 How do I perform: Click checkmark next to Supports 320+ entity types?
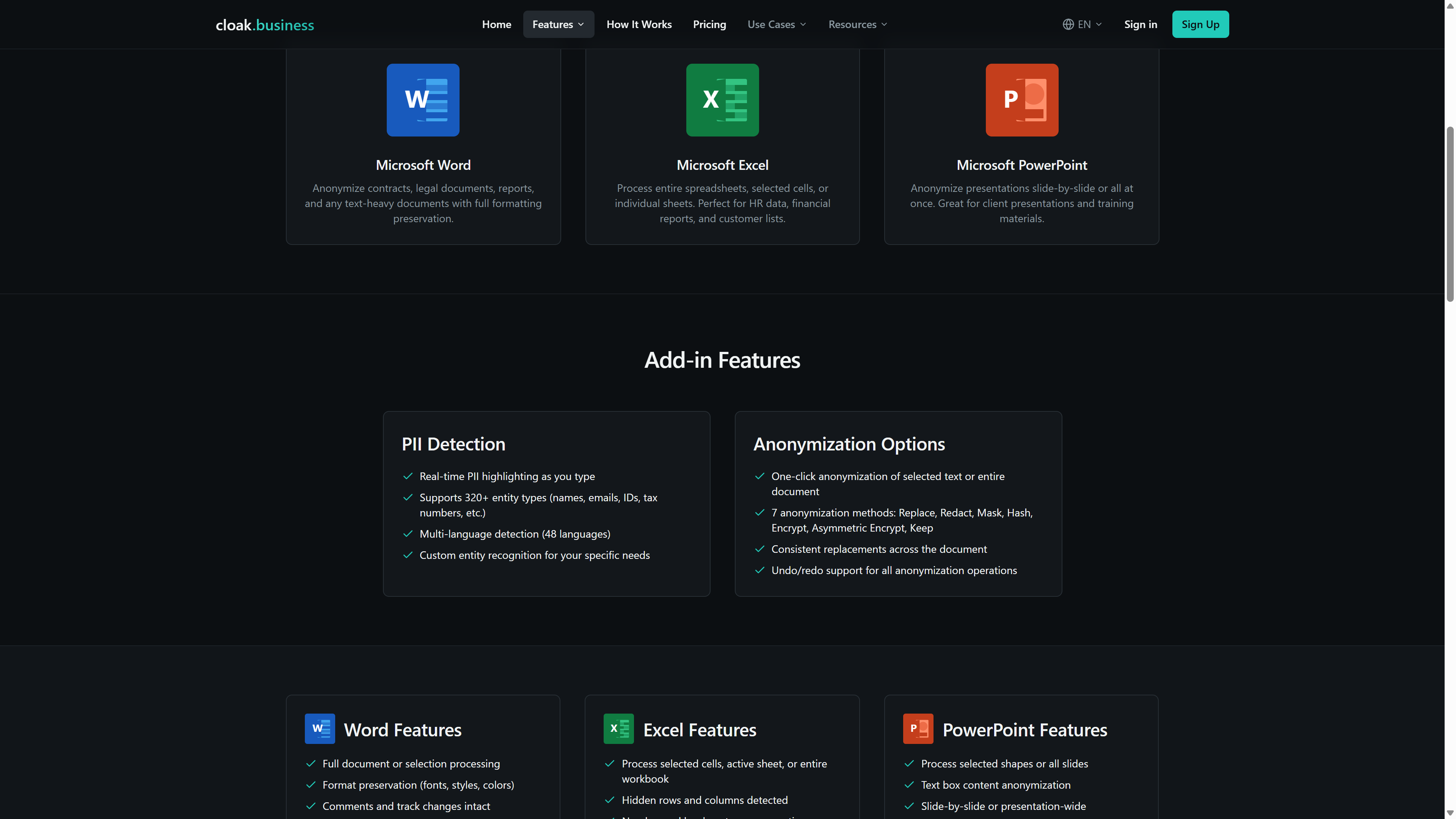[408, 497]
